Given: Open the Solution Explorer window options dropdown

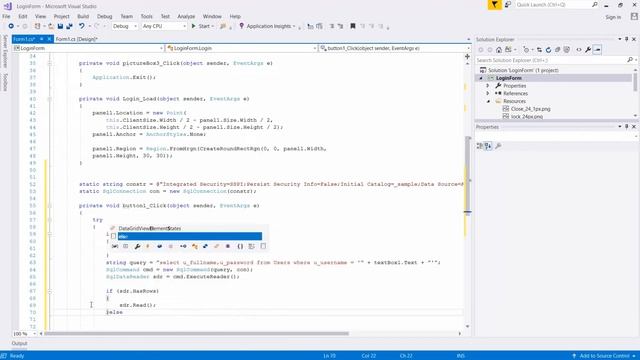Looking at the screenshot, I should point(620,39).
